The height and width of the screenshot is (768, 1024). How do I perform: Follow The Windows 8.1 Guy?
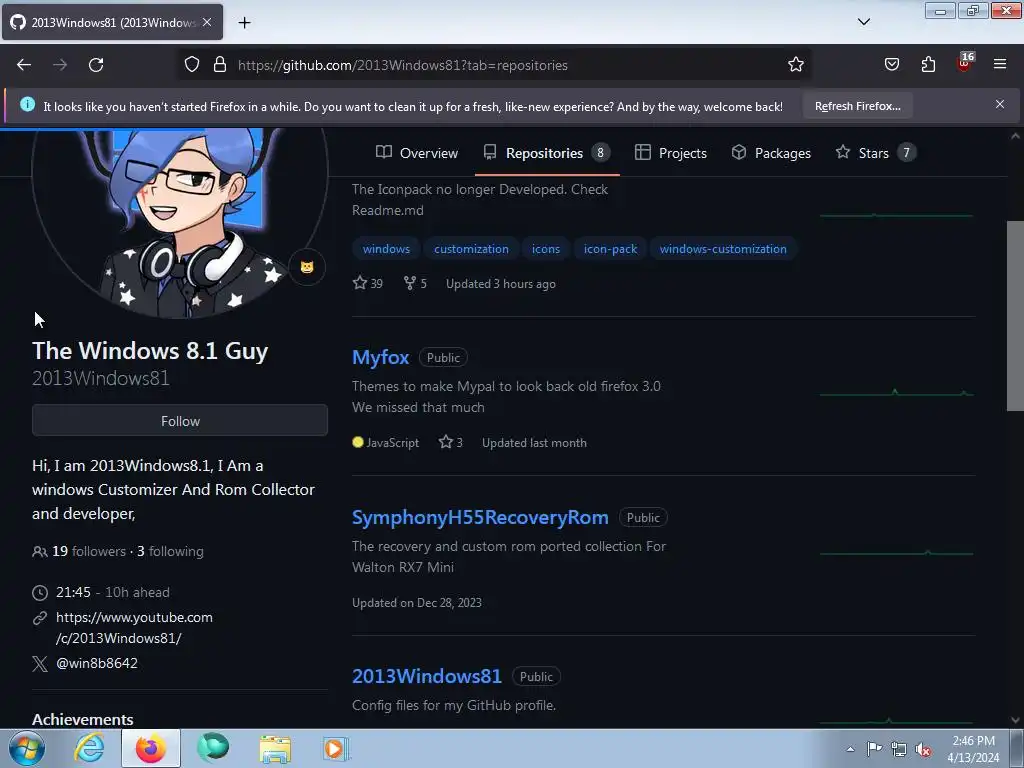[180, 421]
